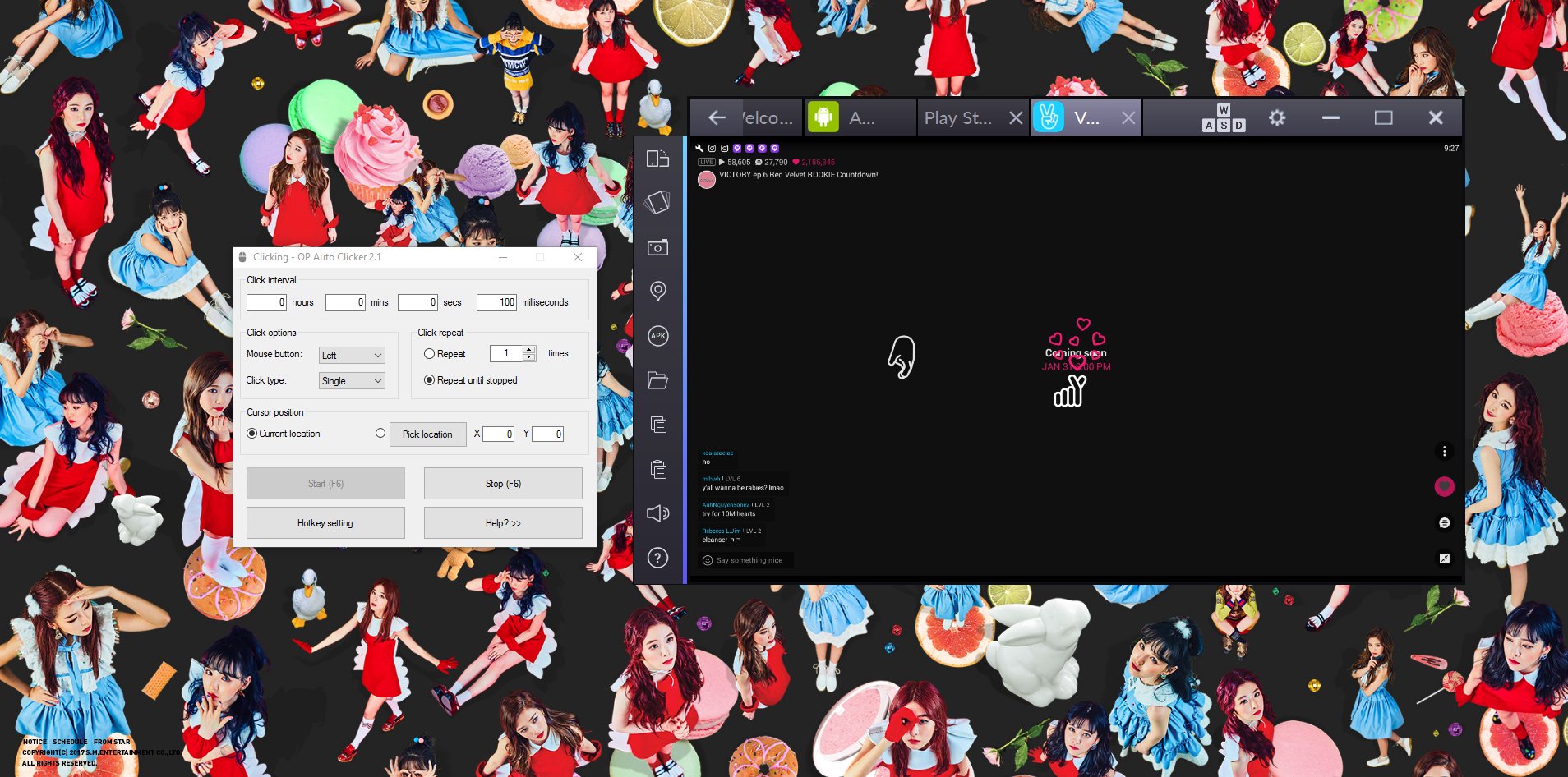1568x777 pixels.
Task: Click the Start (F6) button
Action: 325,484
